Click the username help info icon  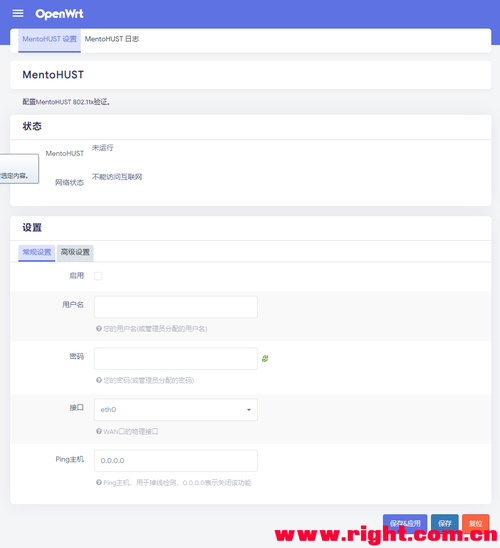(x=99, y=329)
